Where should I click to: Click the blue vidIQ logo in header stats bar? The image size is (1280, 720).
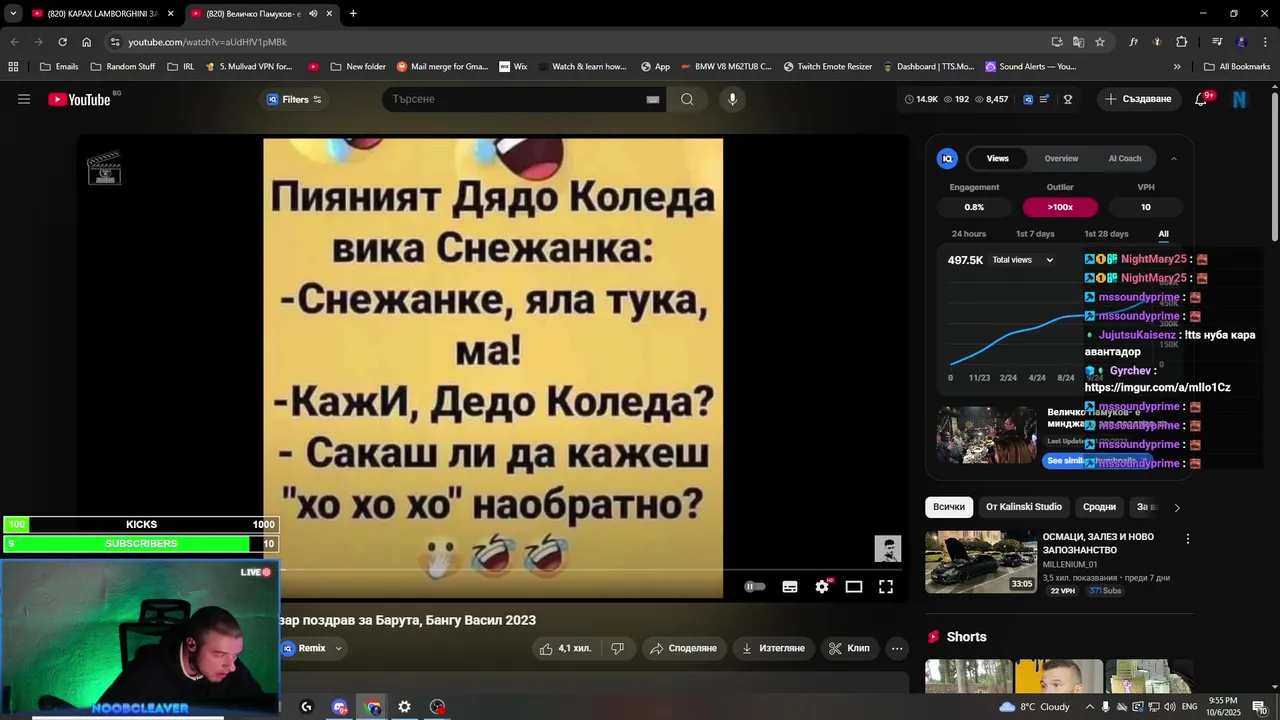tap(1029, 99)
